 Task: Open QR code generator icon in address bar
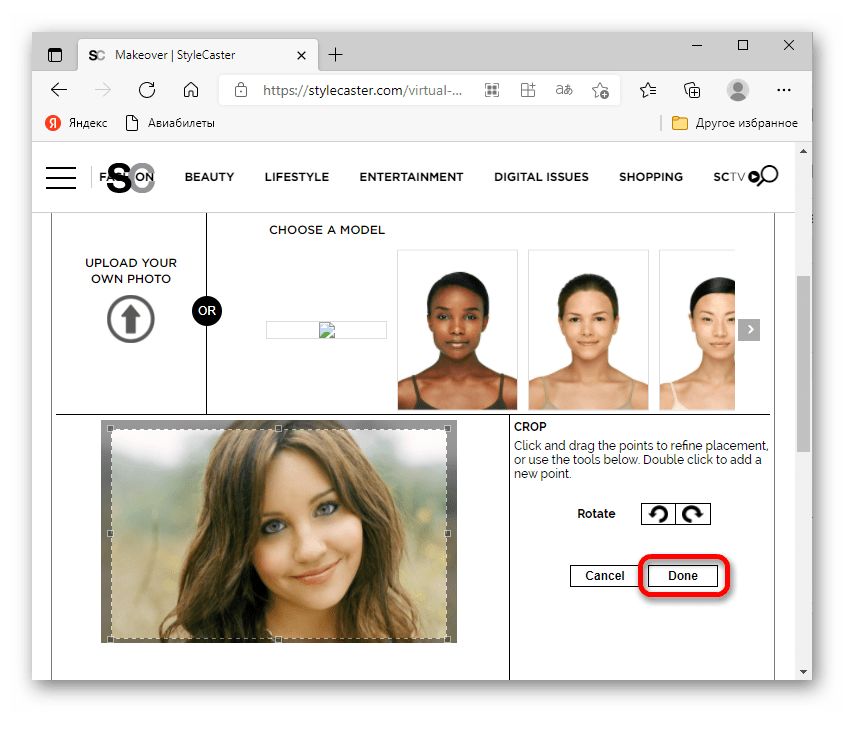492,90
